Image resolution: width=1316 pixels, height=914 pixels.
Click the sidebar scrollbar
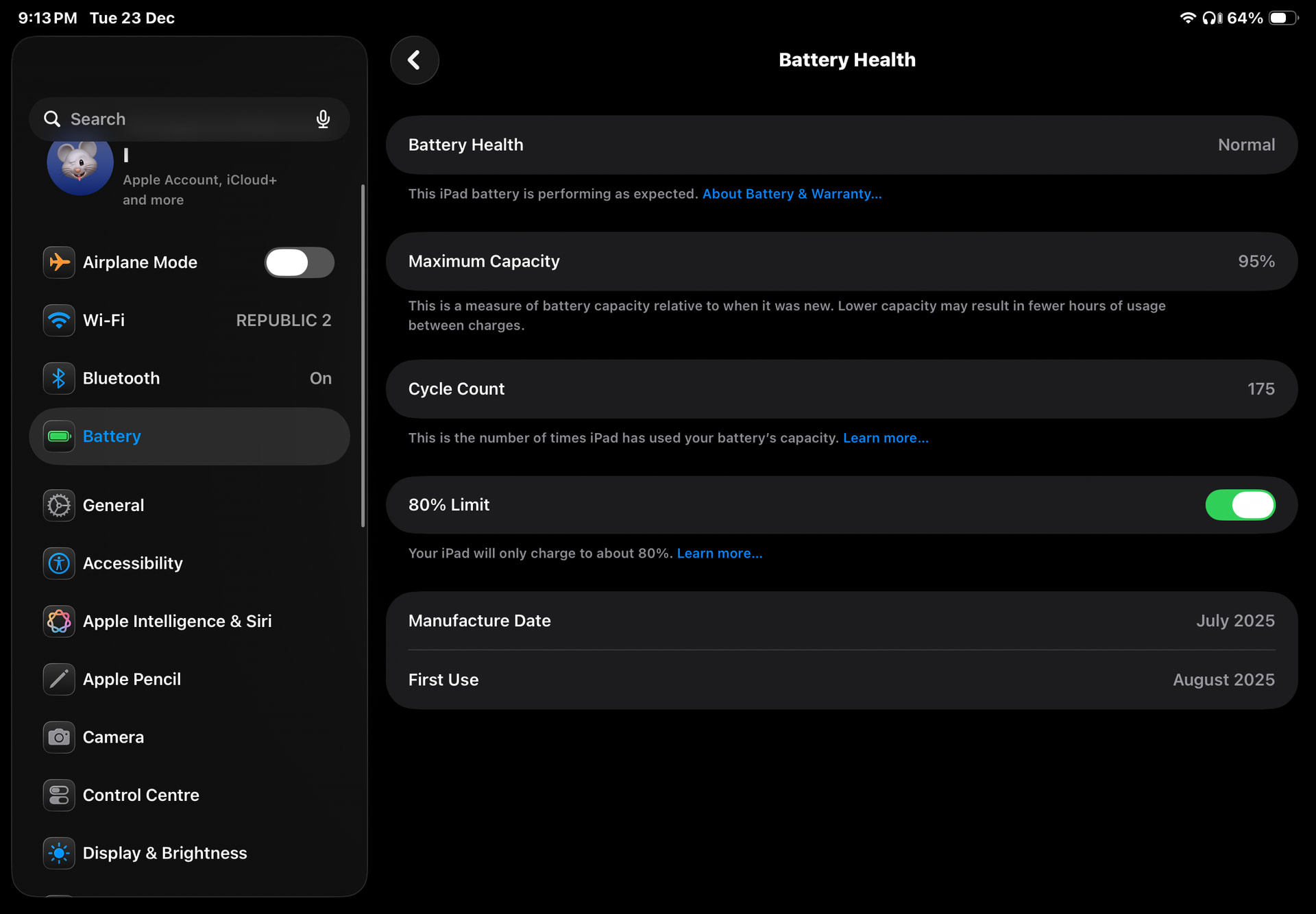click(x=363, y=356)
